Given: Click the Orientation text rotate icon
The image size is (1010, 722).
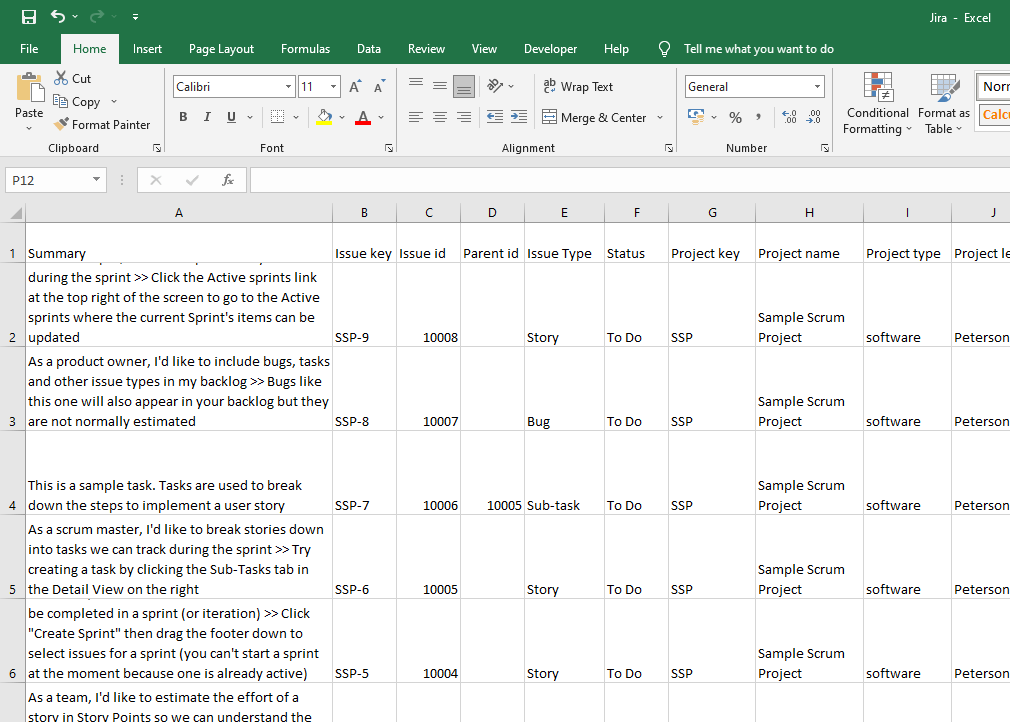Looking at the screenshot, I should 495,86.
